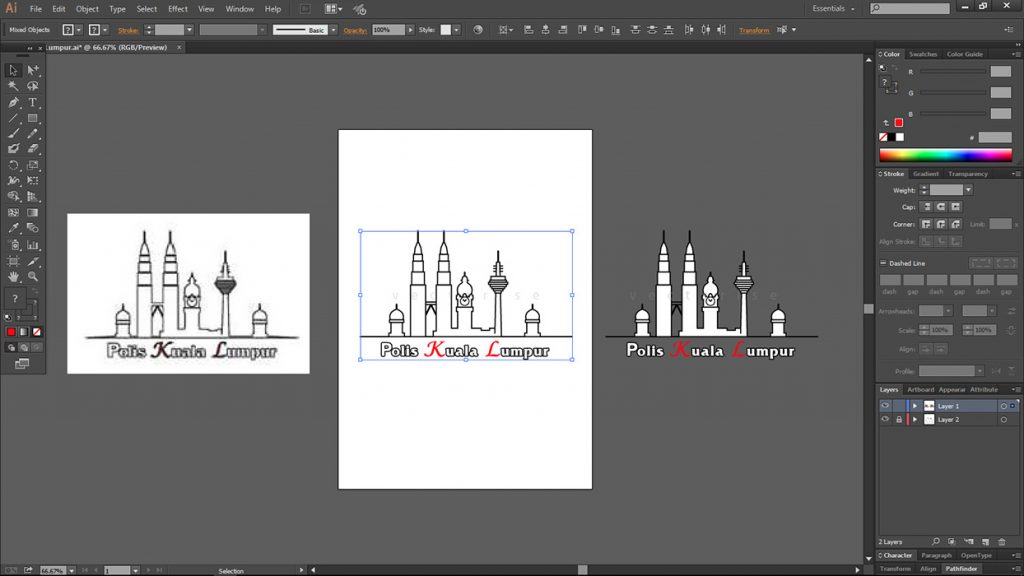Expand Layer 2 contents
The image size is (1024, 576).
click(x=915, y=419)
